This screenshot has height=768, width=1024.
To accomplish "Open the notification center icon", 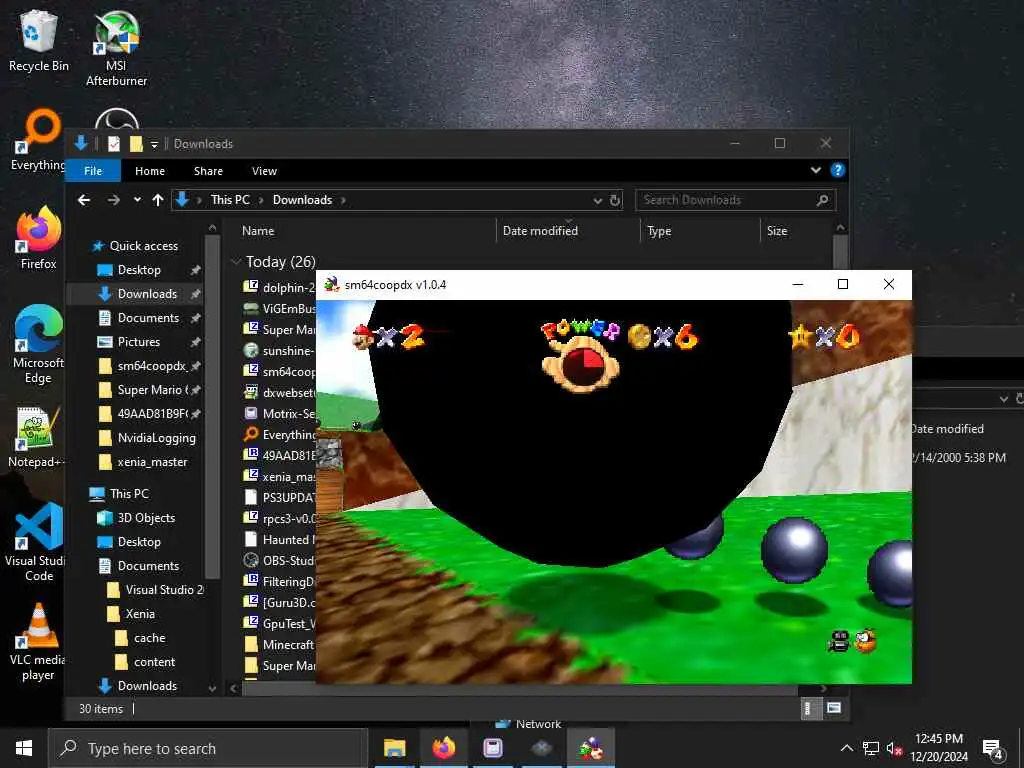I will 993,750.
